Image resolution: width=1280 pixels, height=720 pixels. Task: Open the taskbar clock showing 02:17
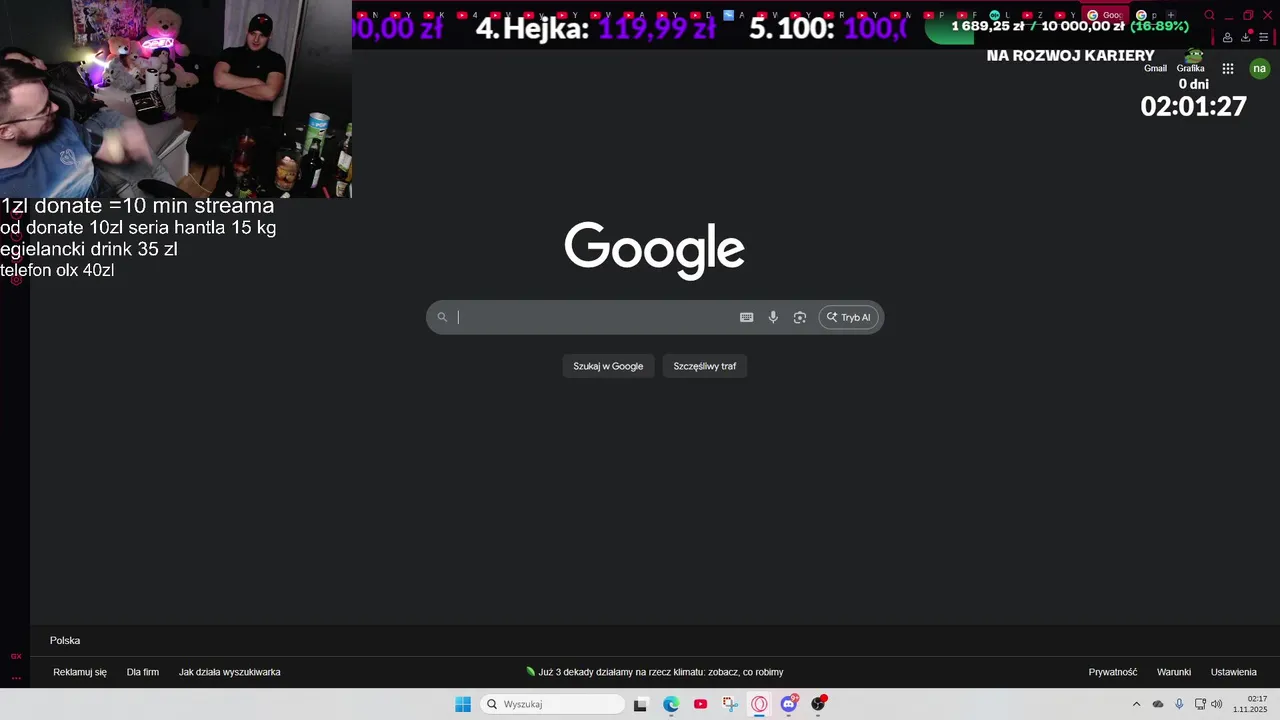click(1250, 704)
